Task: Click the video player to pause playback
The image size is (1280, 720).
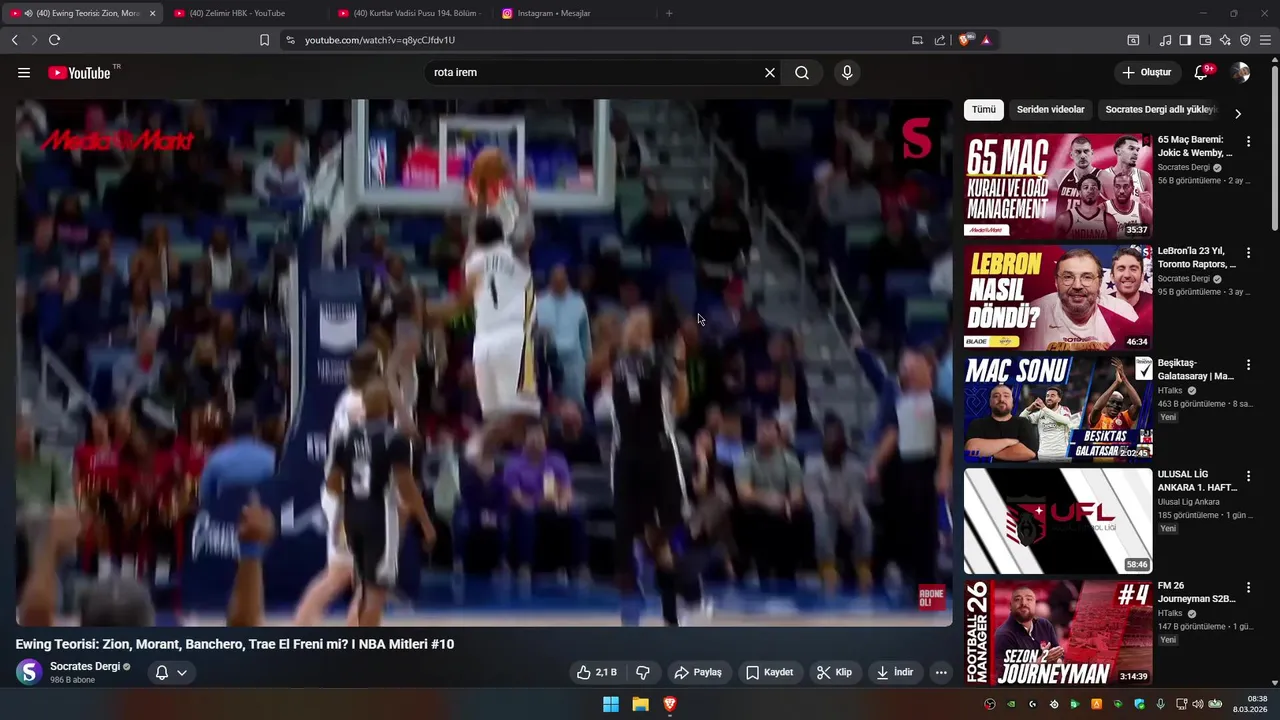Action: 484,362
